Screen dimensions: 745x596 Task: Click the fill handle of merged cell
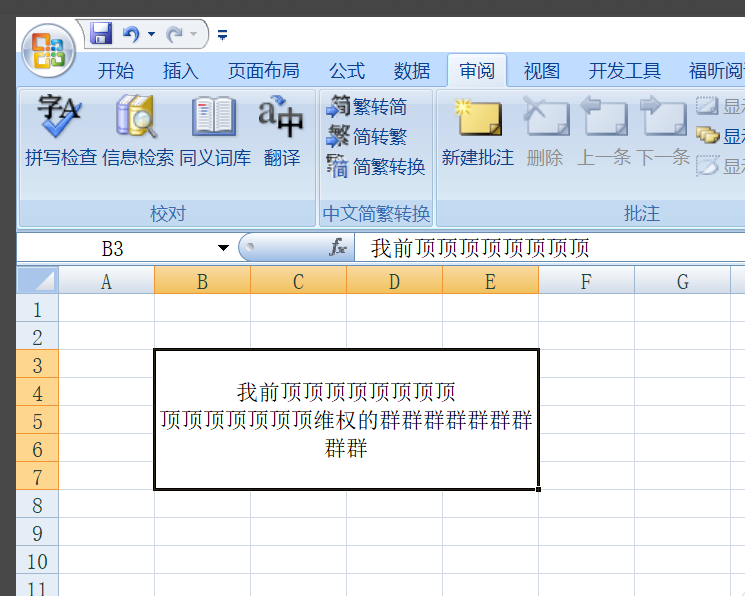(538, 489)
